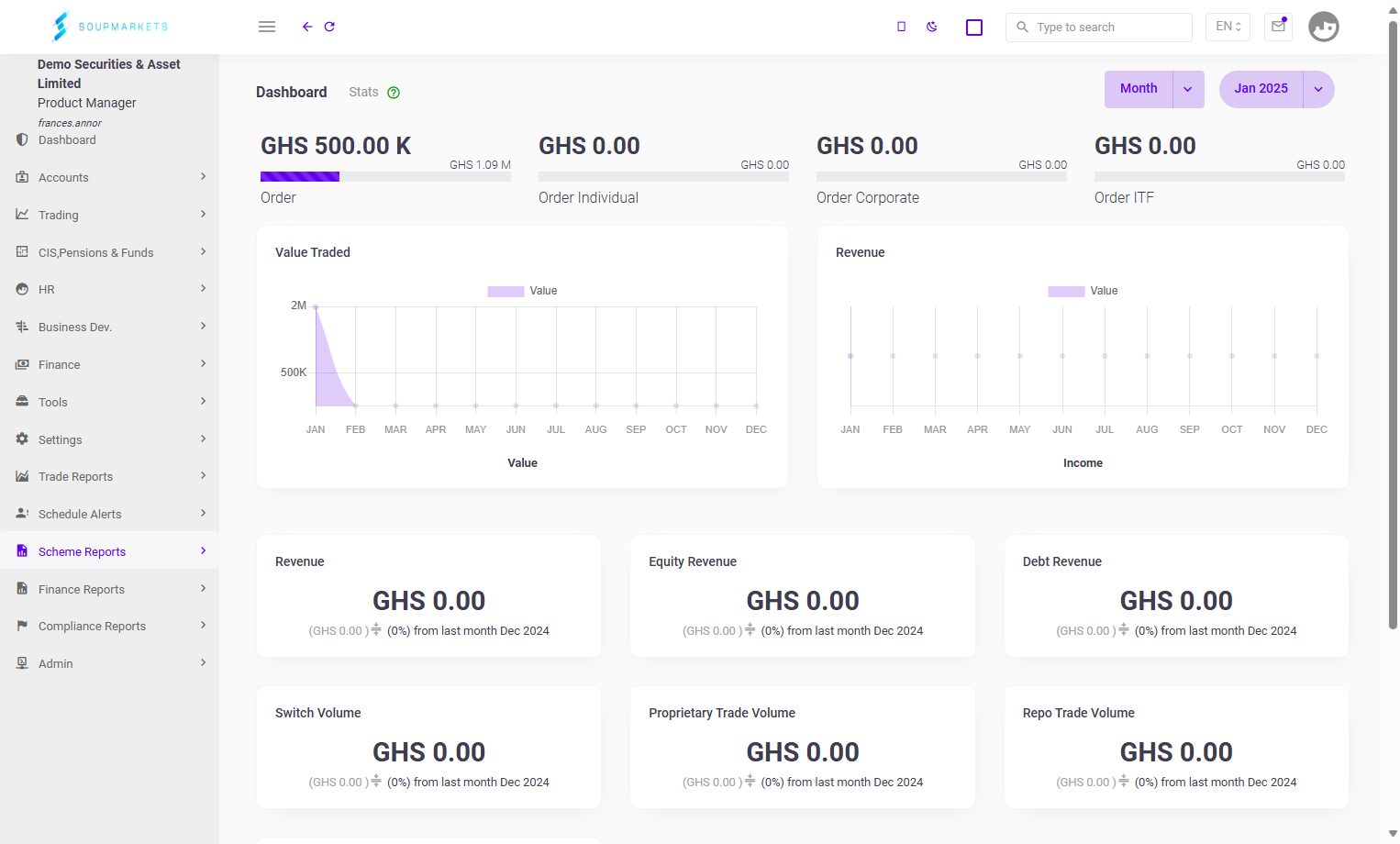Expand the Trade Reports chevron

point(204,475)
